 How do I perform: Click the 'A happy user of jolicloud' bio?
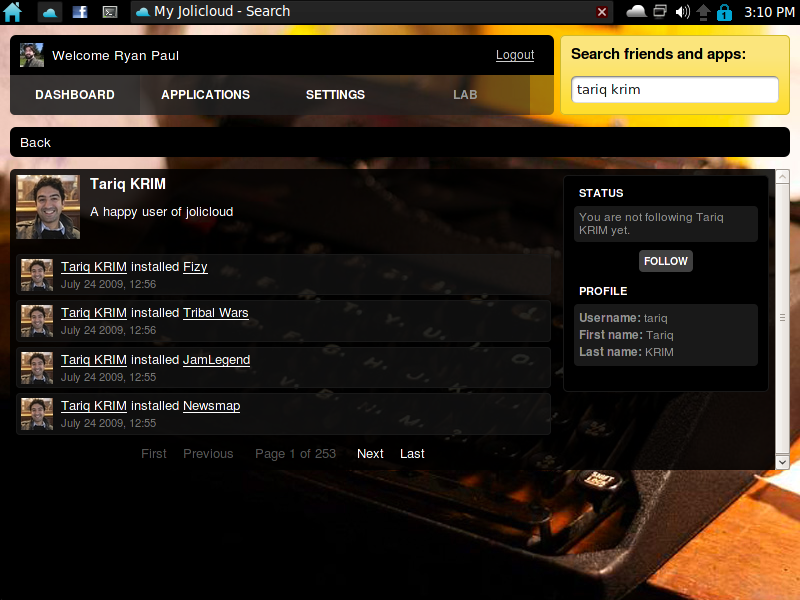coord(162,212)
